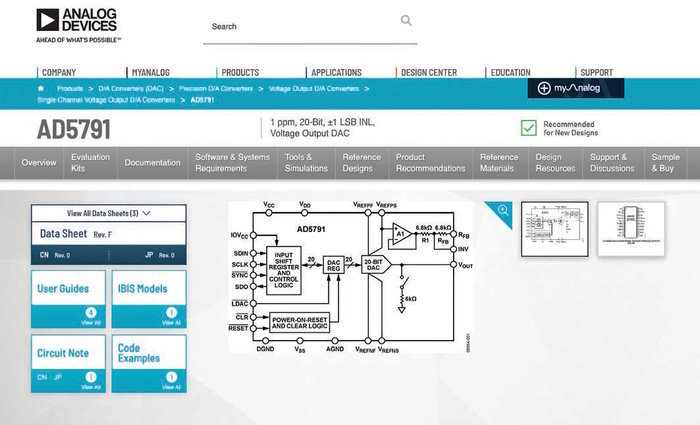Image resolution: width=700 pixels, height=425 pixels.
Task: Open the PRODUCTS menu
Action: click(240, 72)
